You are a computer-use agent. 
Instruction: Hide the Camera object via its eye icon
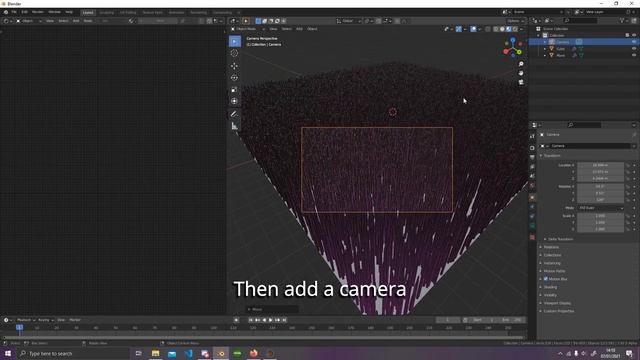(634, 42)
